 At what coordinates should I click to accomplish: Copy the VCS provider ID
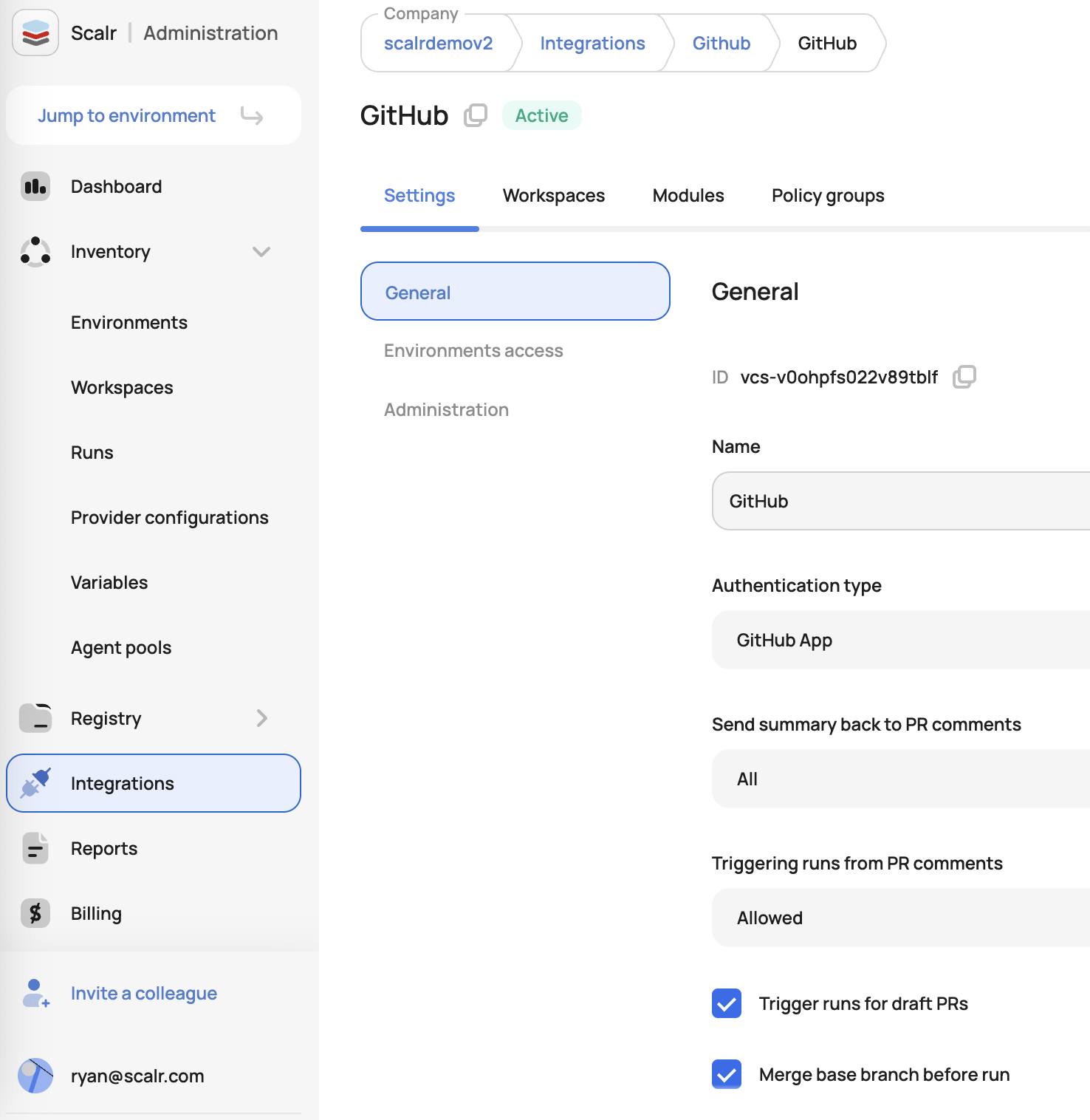[x=964, y=377]
